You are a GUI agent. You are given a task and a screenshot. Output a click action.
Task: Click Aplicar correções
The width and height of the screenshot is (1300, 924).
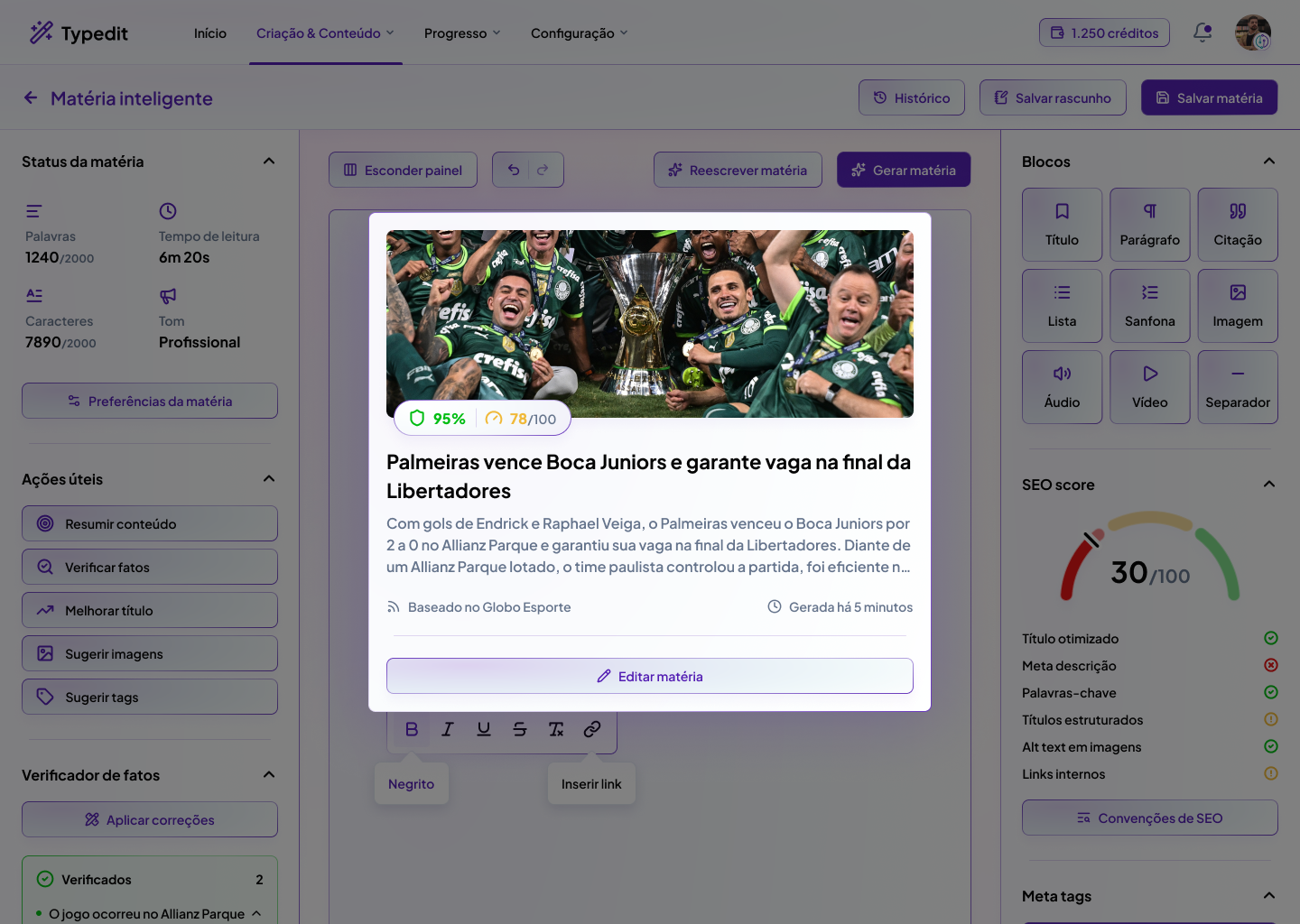[x=150, y=819]
